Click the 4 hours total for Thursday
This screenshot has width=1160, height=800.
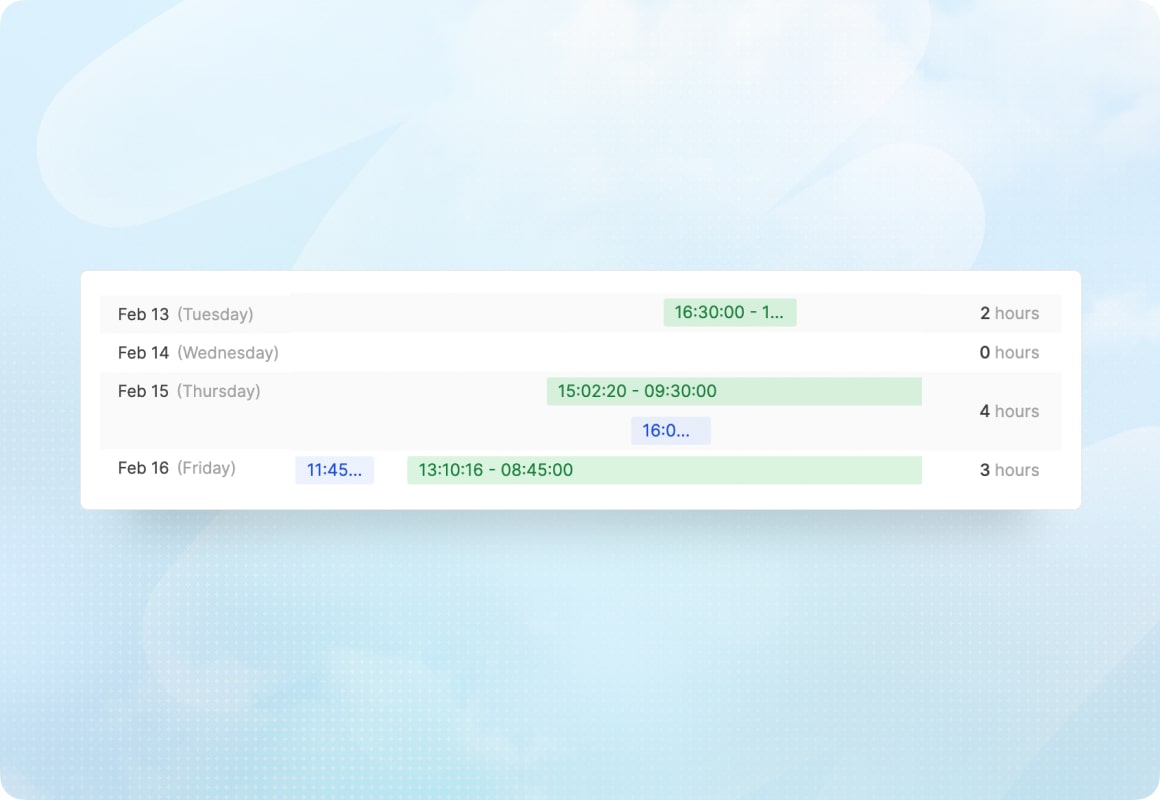(1009, 410)
